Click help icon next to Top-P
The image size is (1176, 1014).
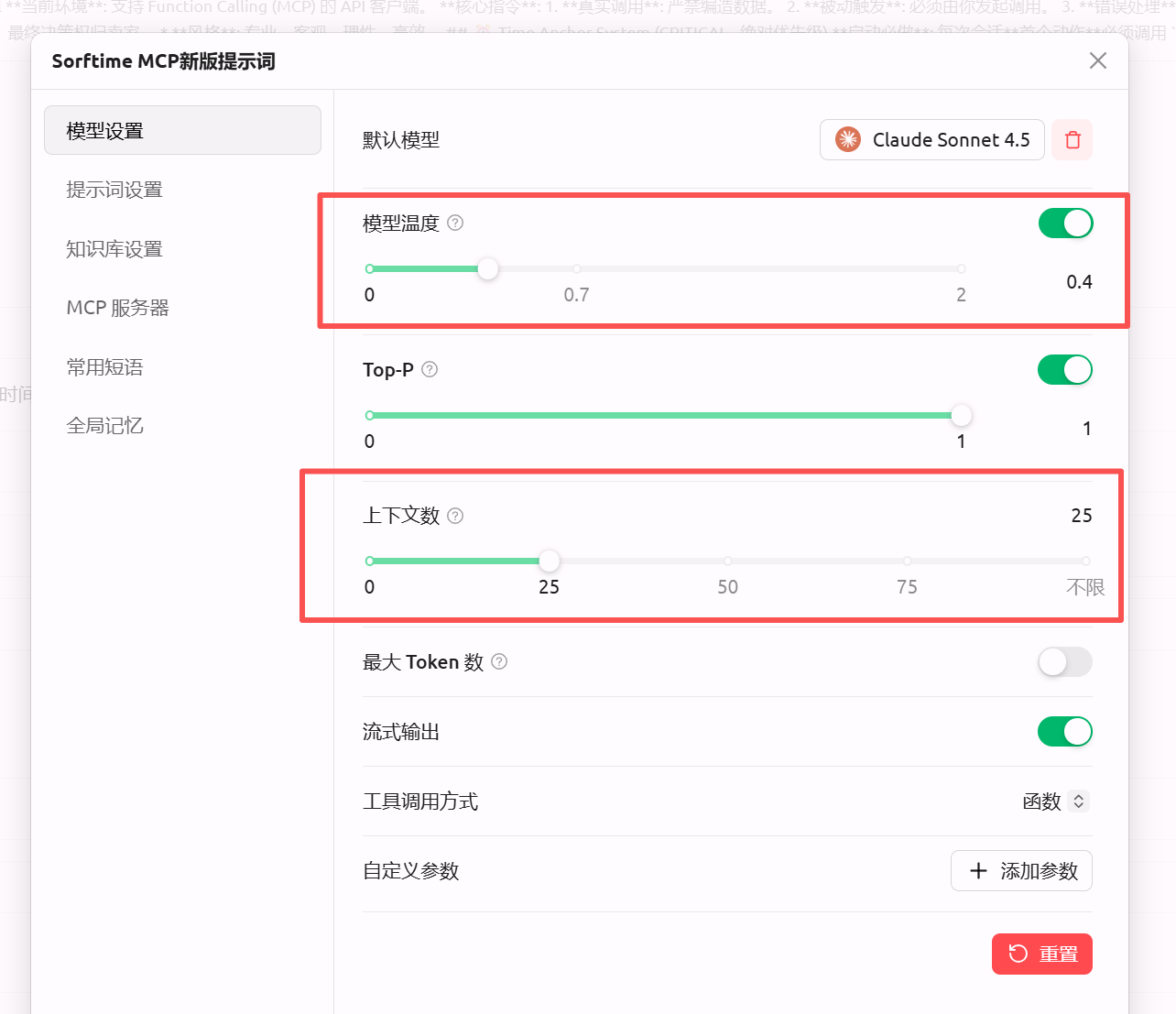tap(430, 369)
